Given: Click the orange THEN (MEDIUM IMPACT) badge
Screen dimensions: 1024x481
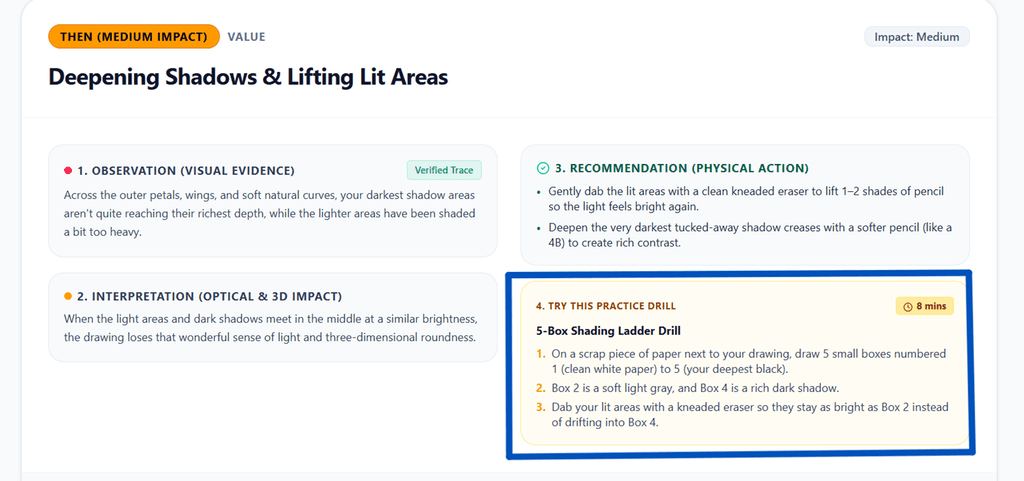Looking at the screenshot, I should click(x=134, y=37).
